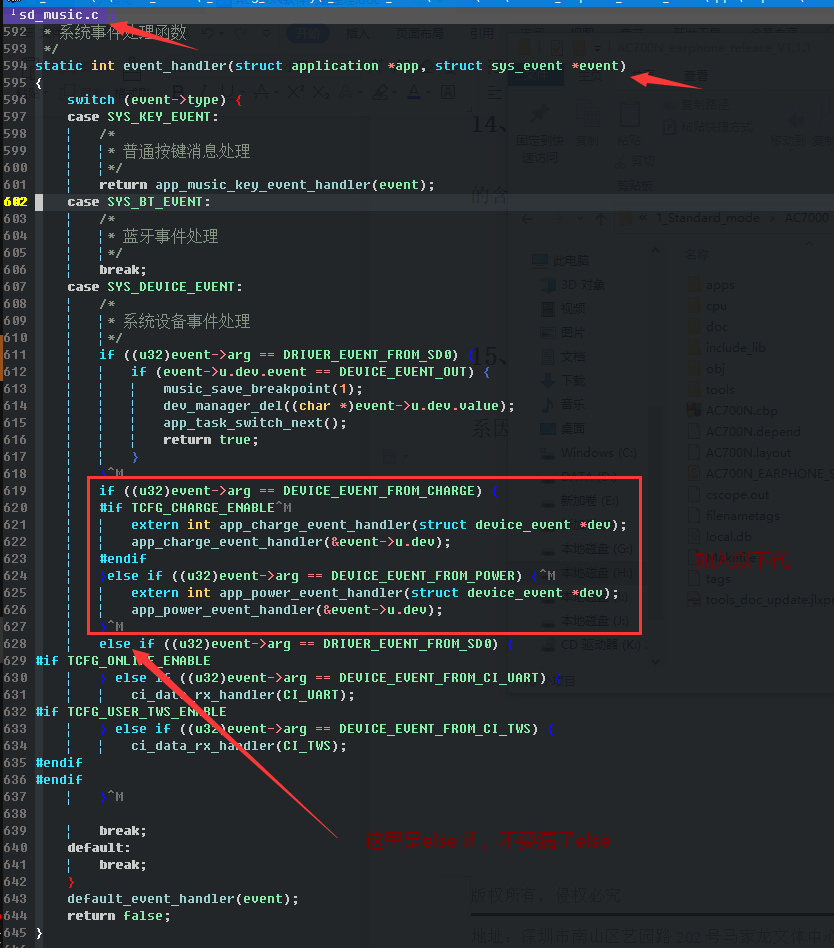Viewport: 834px width, 948px height.
Task: Sort by the 名称 column header
Action: (697, 255)
